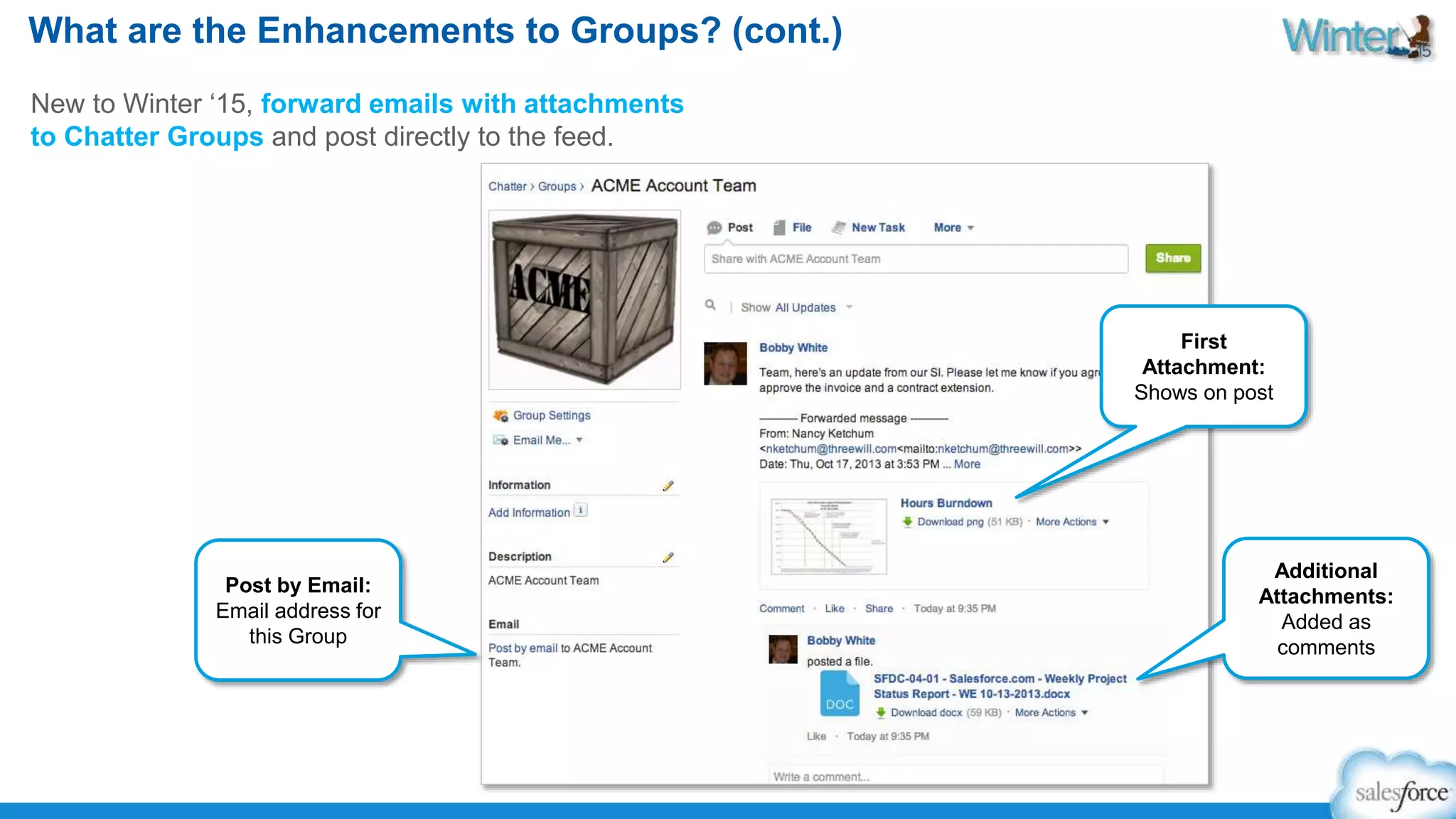Click Share under the first post
The image size is (1456, 819).
(x=879, y=609)
